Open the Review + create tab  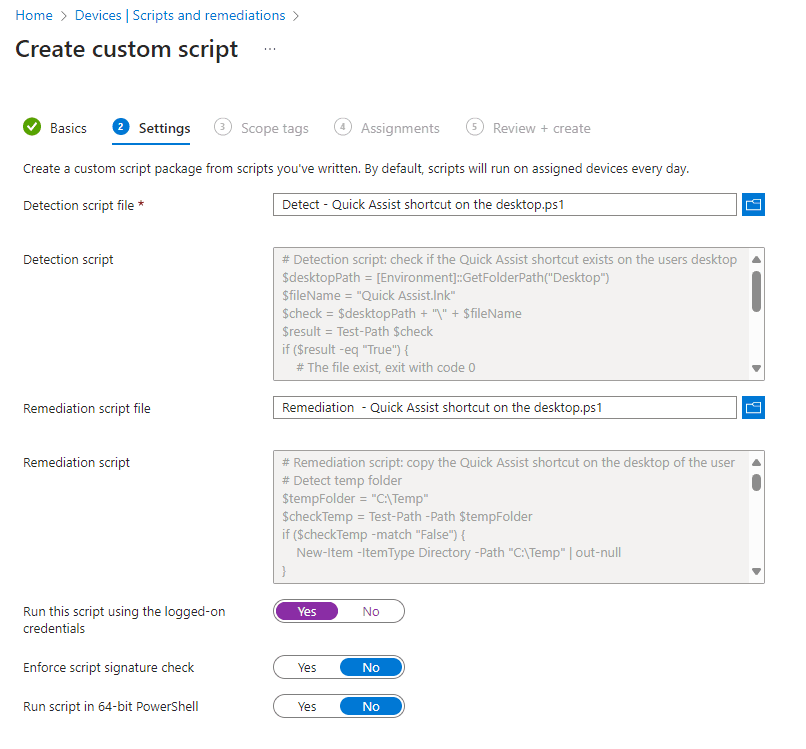[541, 128]
